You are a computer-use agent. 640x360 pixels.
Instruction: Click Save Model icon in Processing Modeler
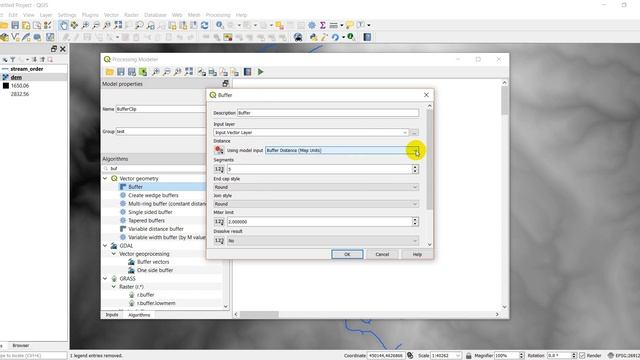tap(120, 72)
